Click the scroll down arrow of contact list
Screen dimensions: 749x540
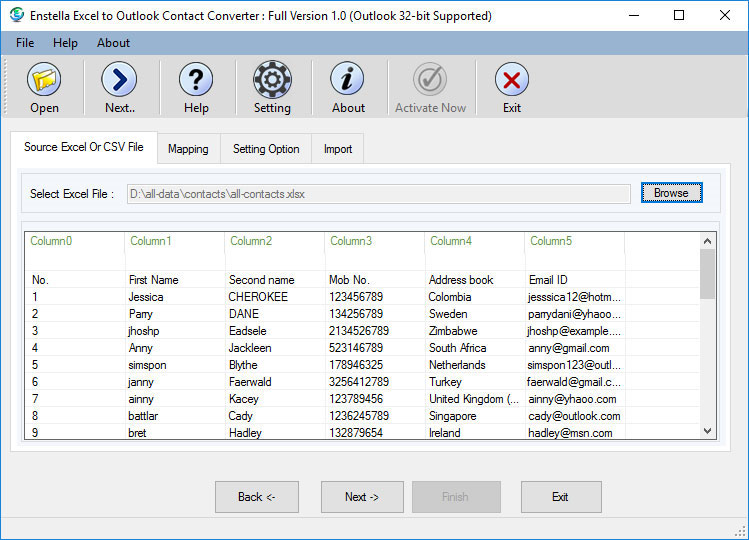tap(708, 430)
